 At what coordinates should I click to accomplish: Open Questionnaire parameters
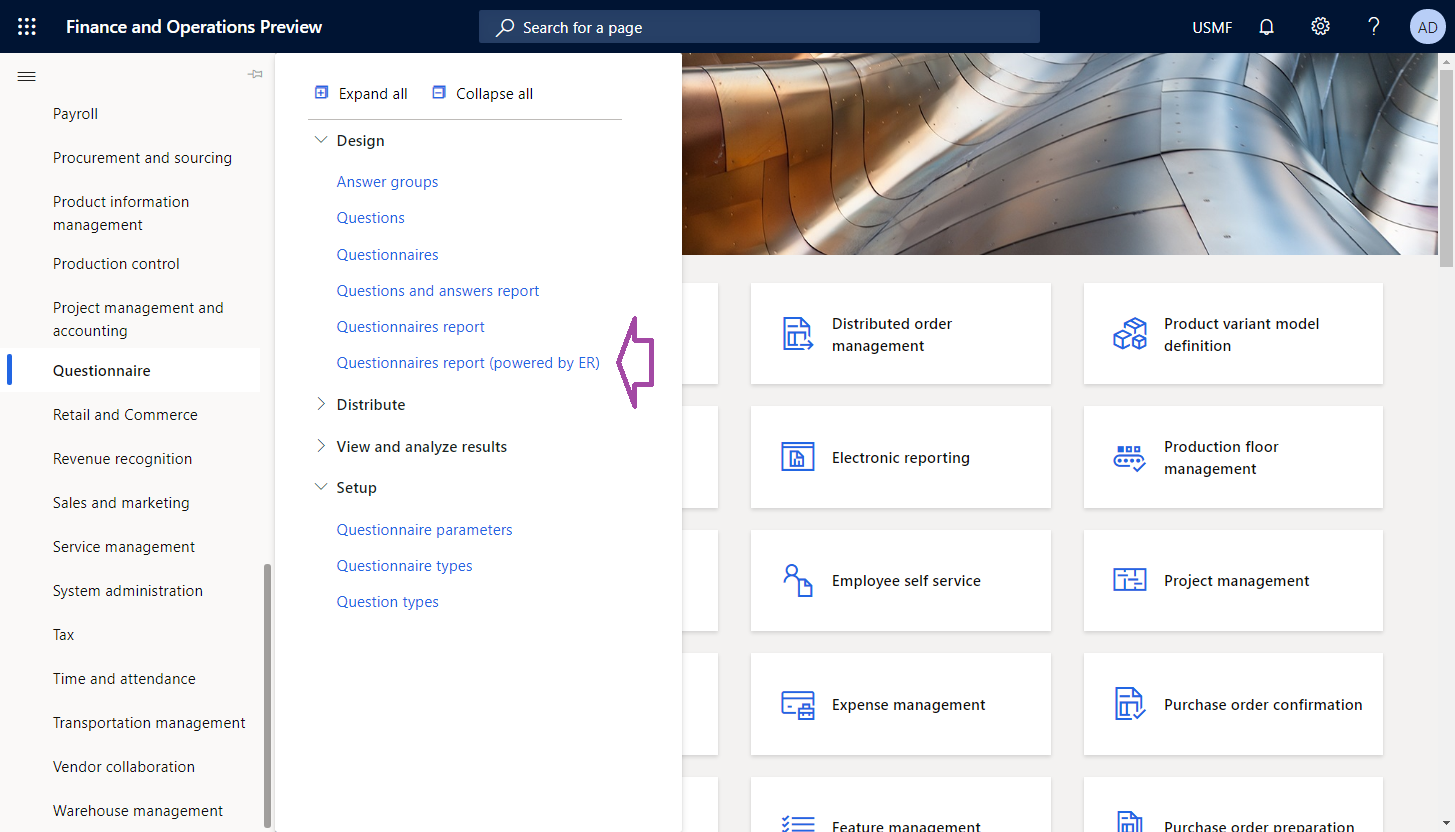point(424,529)
